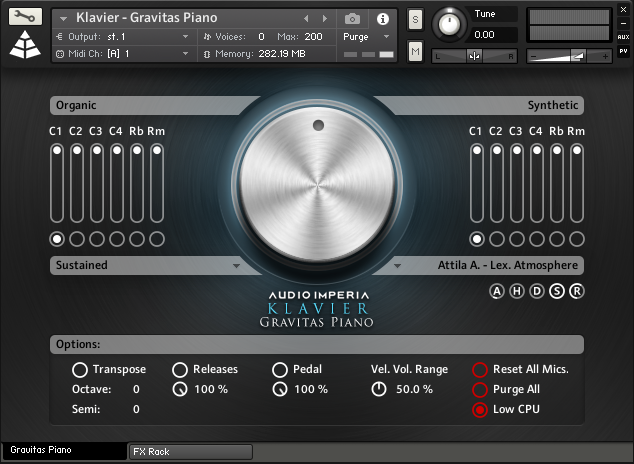Enable Synthetic Rb mic button

(557, 239)
